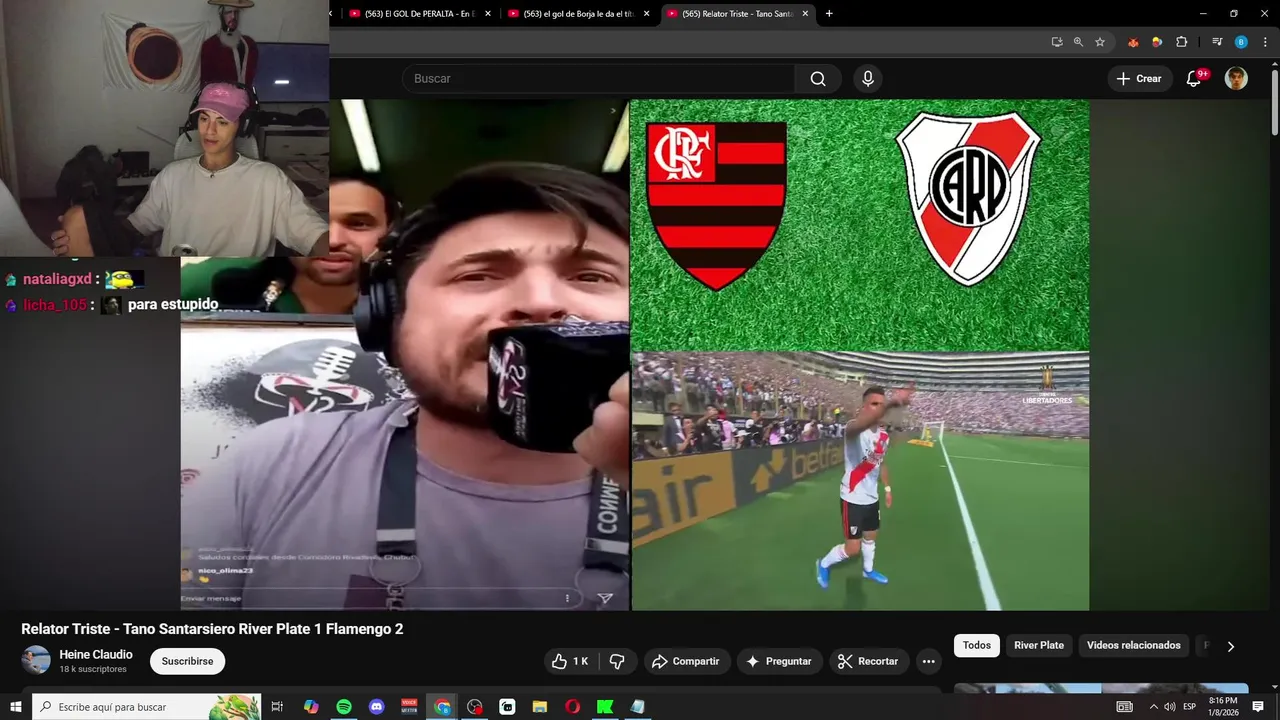Open File Explorer from the taskbar
Viewport: 1280px width, 720px height.
coord(540,707)
